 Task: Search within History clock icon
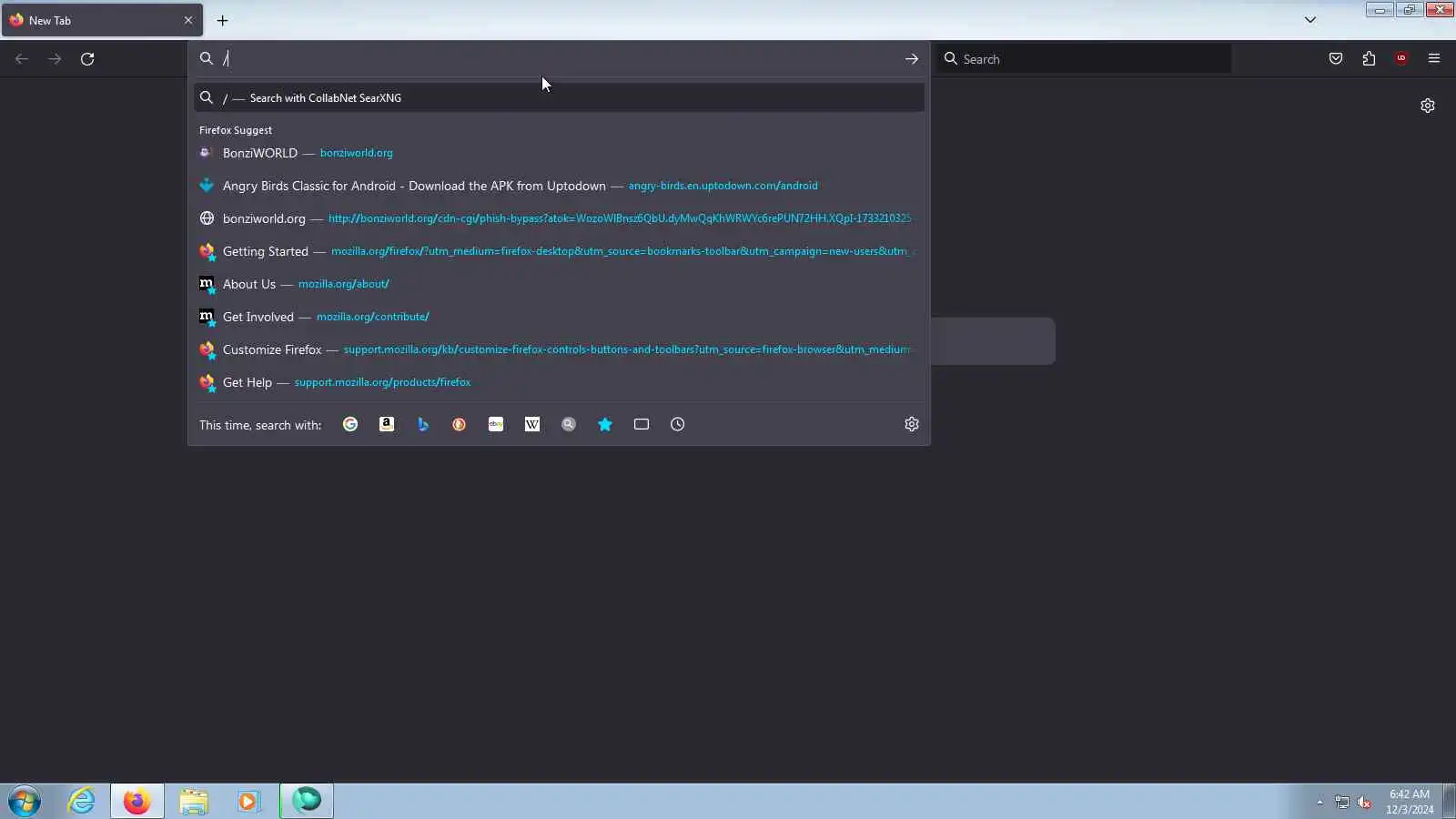point(678,424)
